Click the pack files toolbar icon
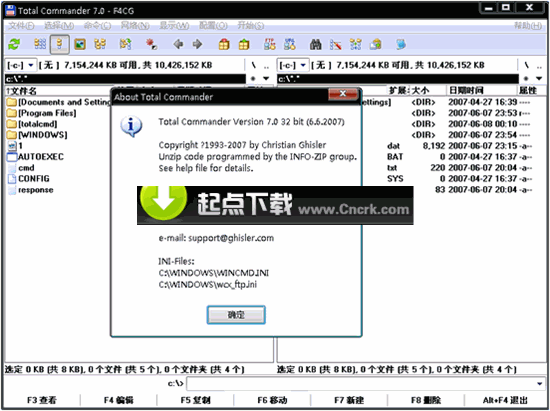Image resolution: width=550 pixels, height=411 pixels. pyautogui.click(x=224, y=44)
